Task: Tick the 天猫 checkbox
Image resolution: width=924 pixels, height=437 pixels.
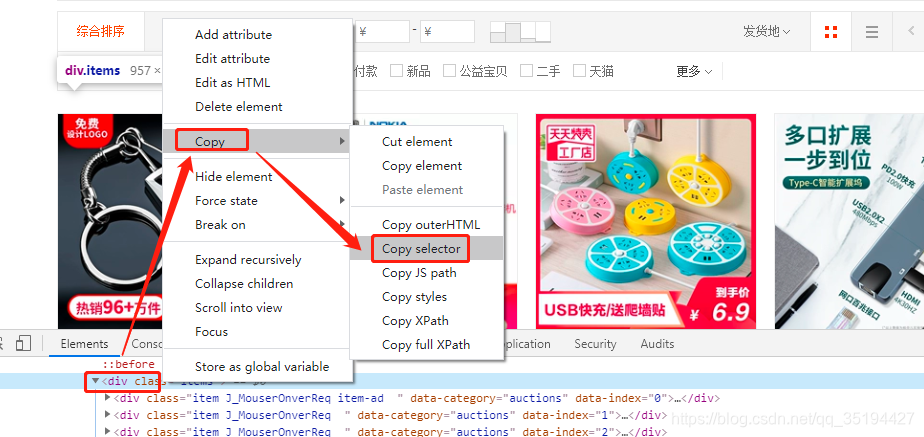Action: [x=579, y=71]
